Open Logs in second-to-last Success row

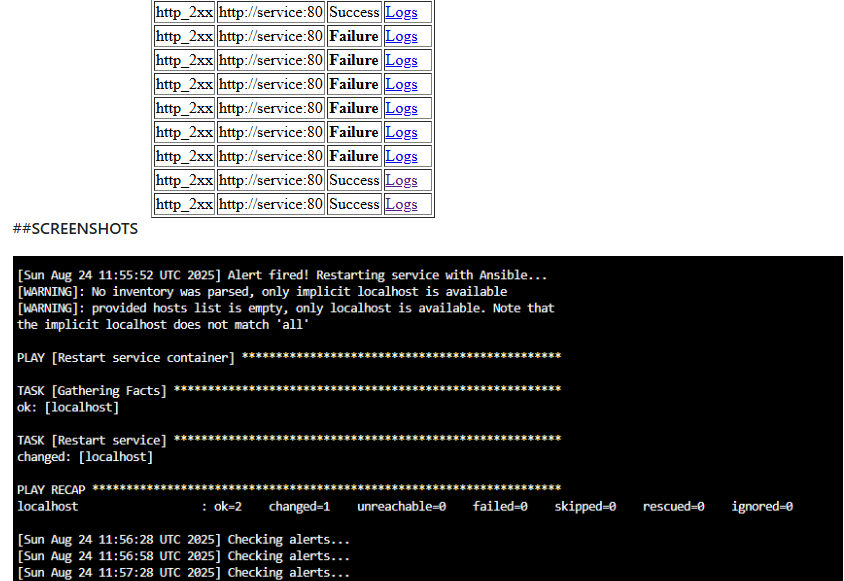click(x=401, y=180)
